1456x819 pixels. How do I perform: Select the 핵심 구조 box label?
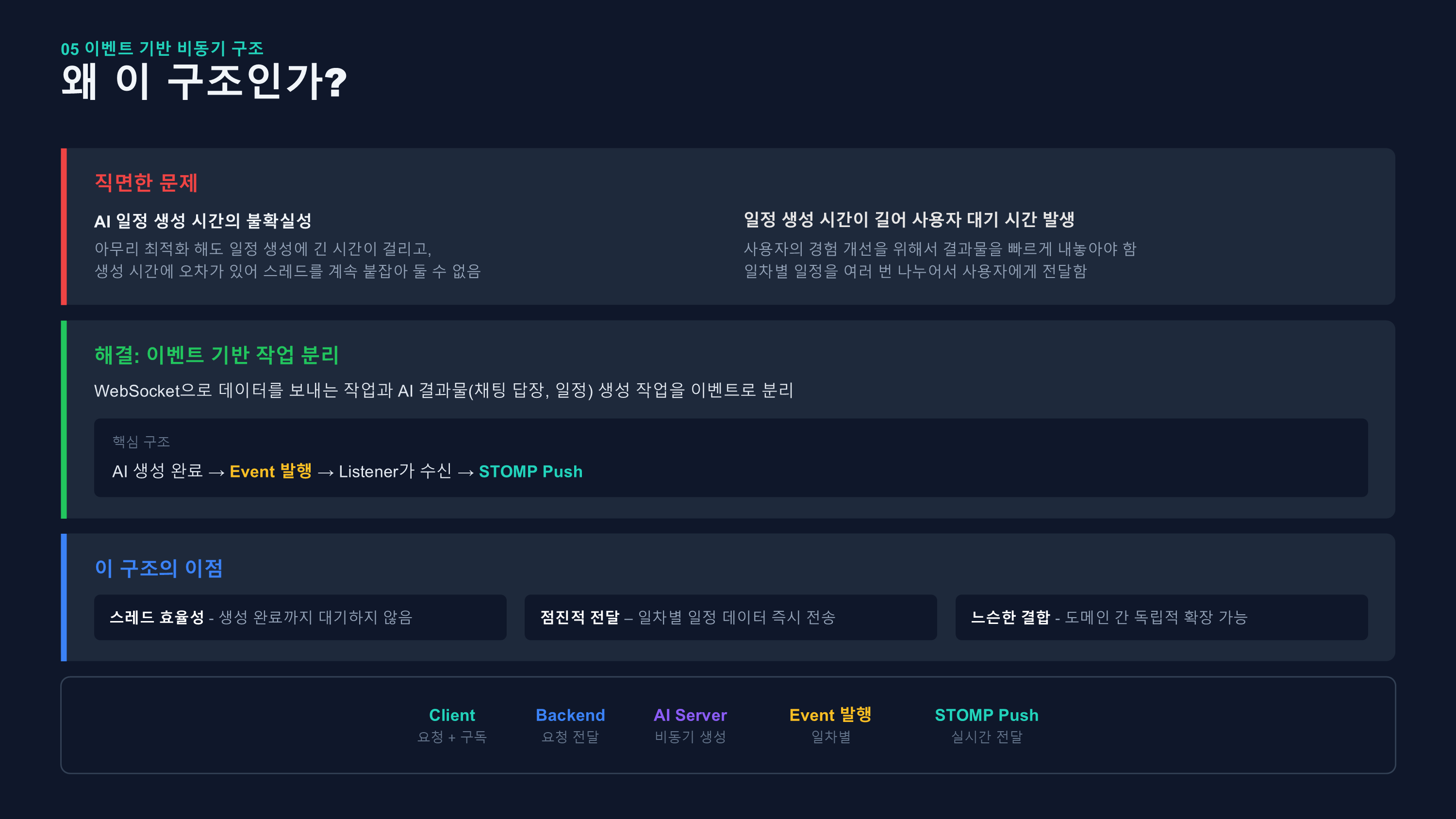tap(141, 442)
